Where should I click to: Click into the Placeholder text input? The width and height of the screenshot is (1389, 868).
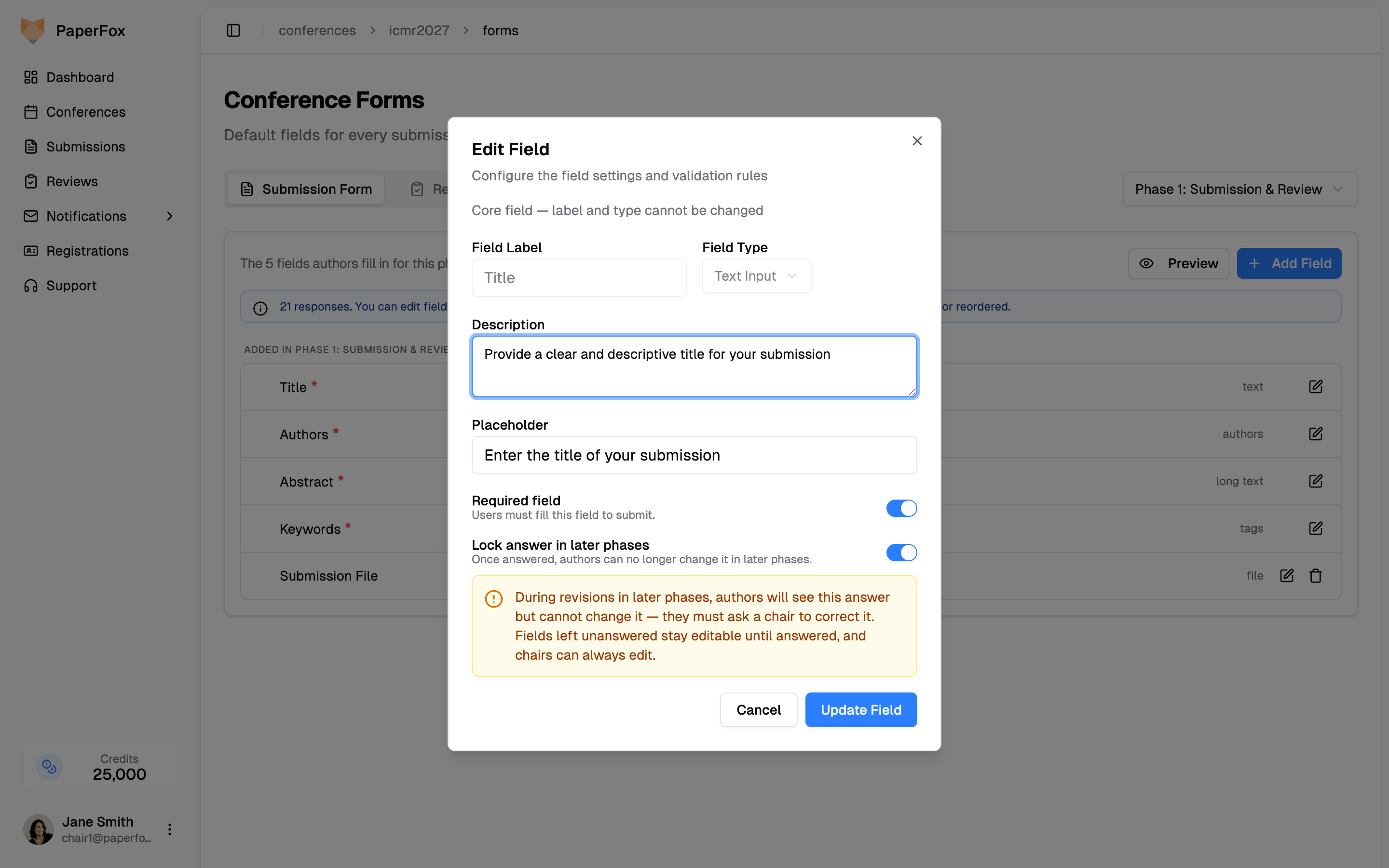click(694, 455)
